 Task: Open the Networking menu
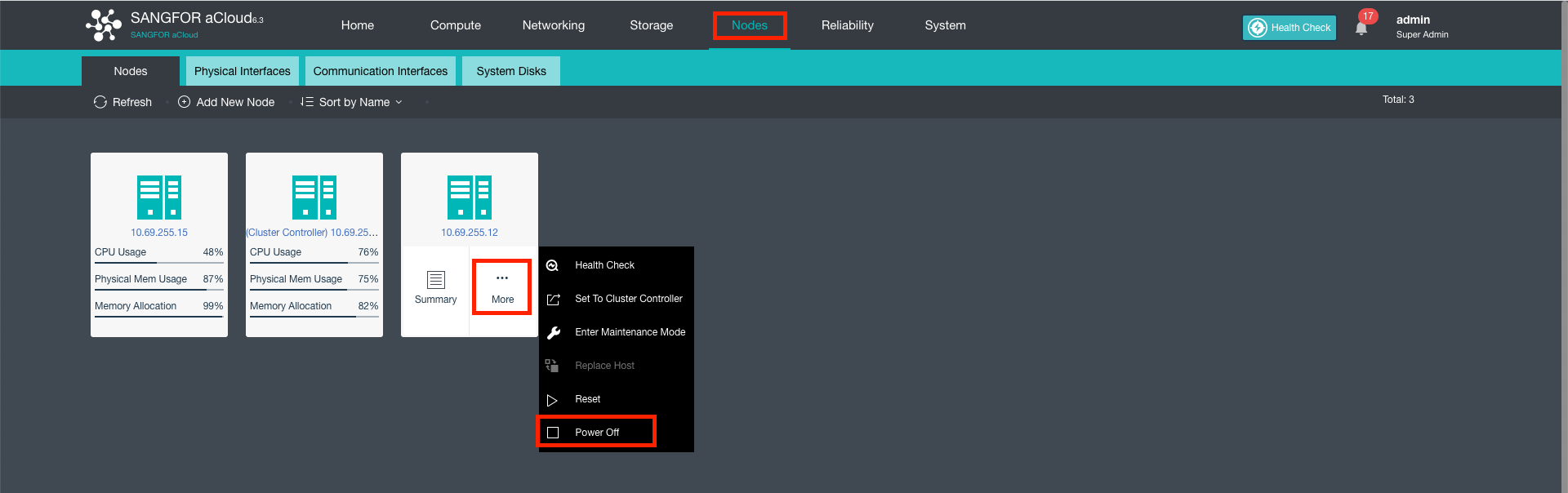pyautogui.click(x=554, y=25)
